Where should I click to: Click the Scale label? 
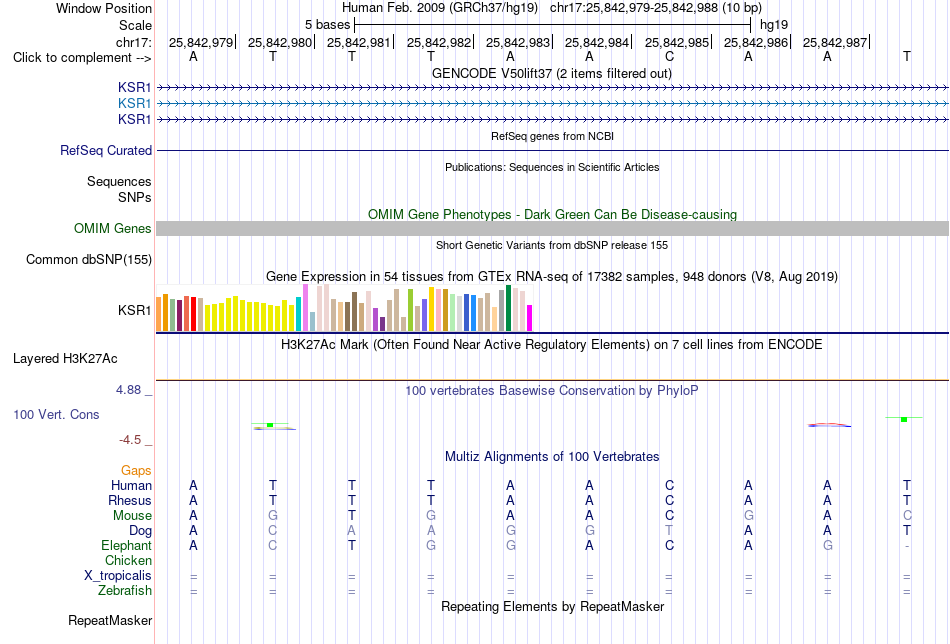click(x=135, y=25)
